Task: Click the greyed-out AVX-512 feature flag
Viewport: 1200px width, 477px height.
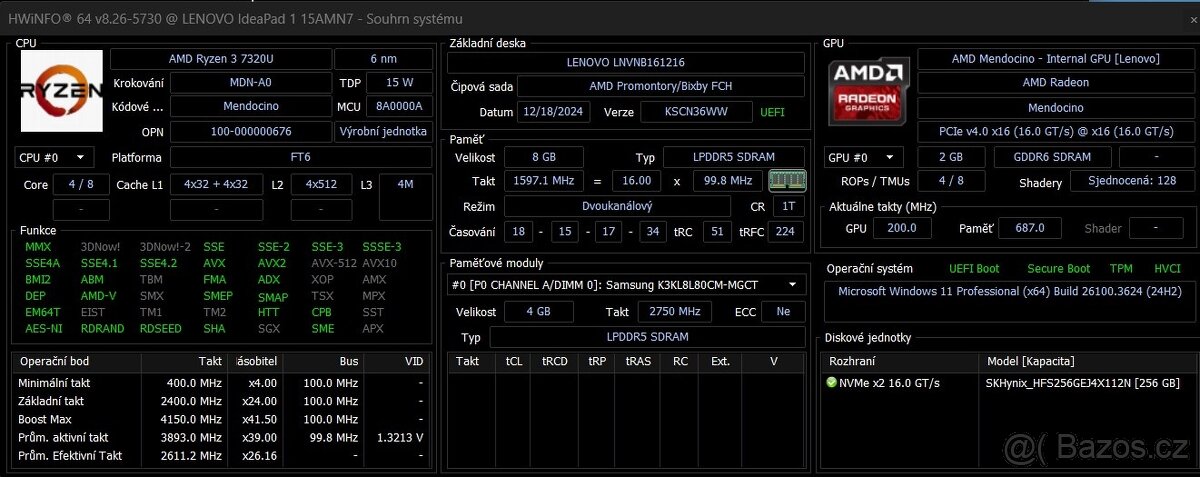Action: click(x=334, y=263)
